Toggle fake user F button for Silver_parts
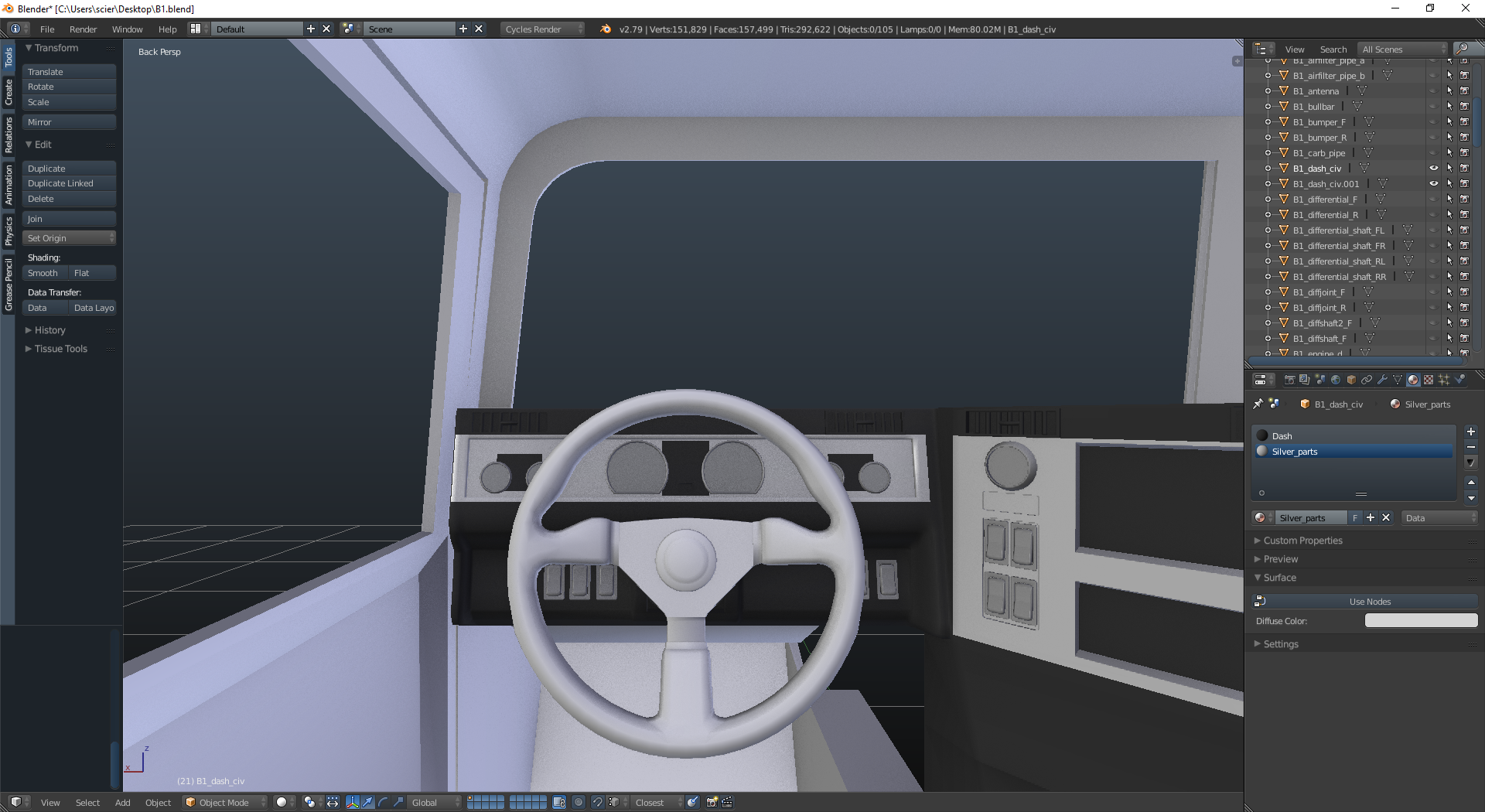1485x812 pixels. pyautogui.click(x=1355, y=517)
